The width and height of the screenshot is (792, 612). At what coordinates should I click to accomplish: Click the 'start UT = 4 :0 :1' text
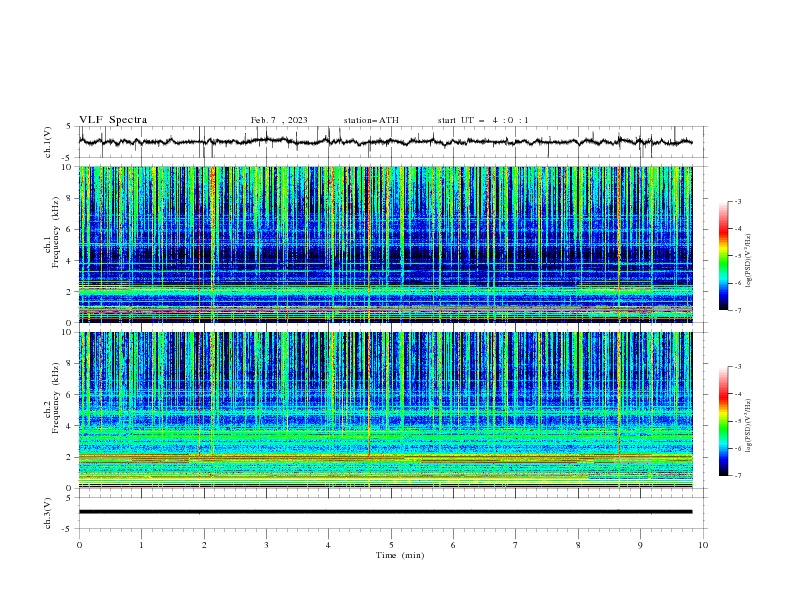tap(483, 120)
